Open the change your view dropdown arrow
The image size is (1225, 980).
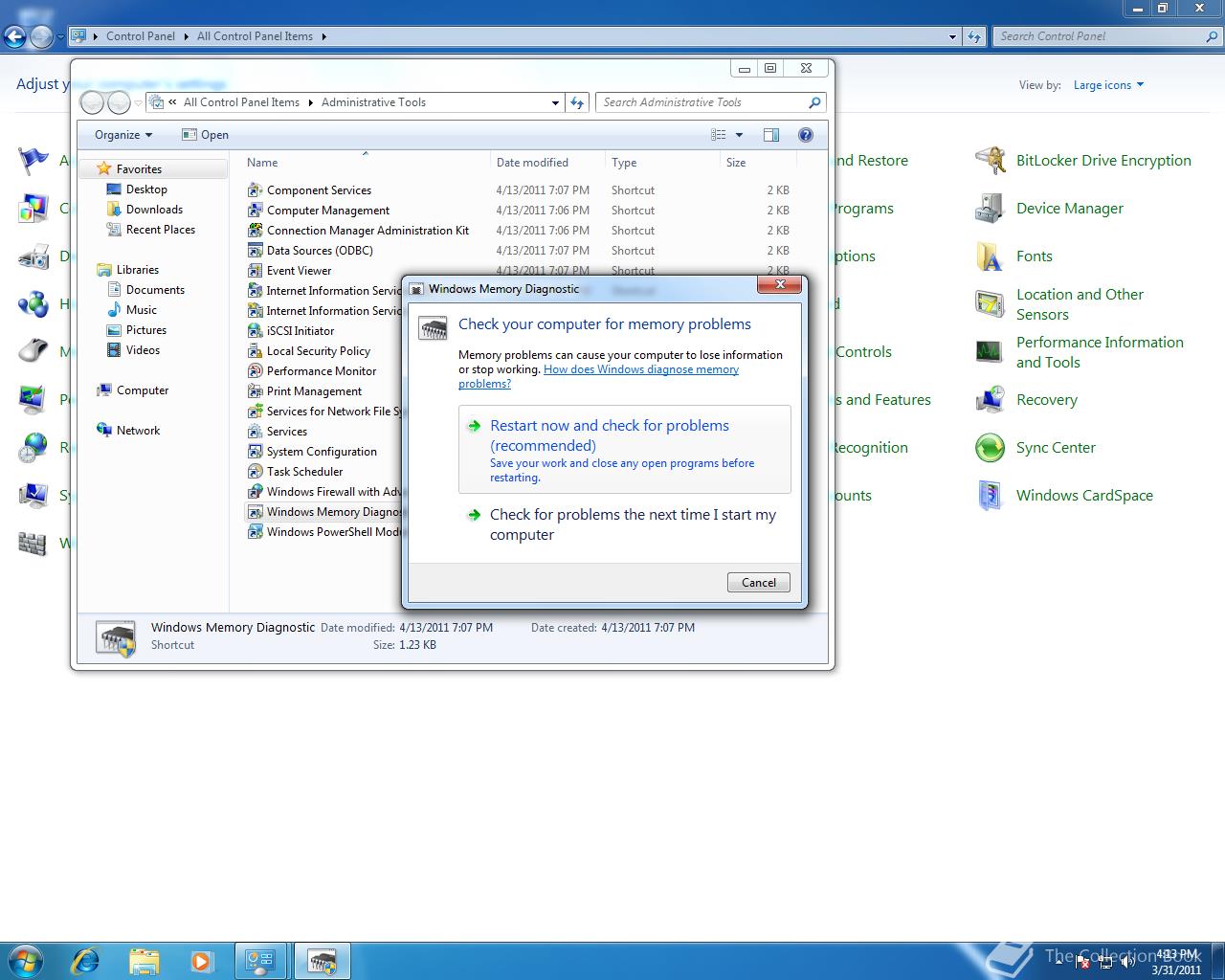[x=739, y=135]
